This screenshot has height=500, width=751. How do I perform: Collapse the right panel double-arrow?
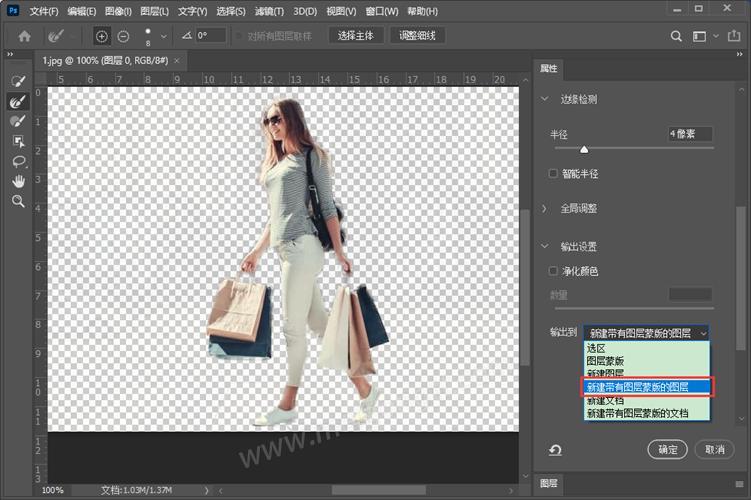[740, 55]
